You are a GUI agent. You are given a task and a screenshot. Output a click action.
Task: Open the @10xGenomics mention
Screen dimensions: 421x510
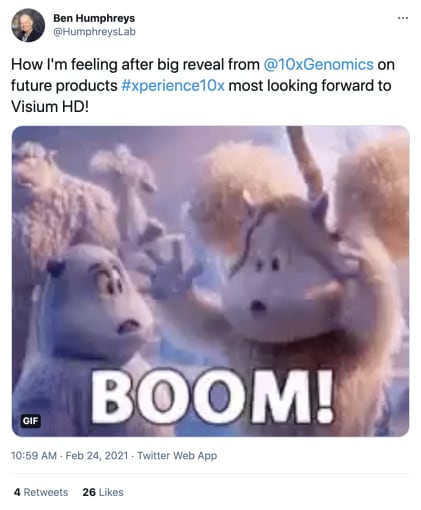tap(318, 64)
